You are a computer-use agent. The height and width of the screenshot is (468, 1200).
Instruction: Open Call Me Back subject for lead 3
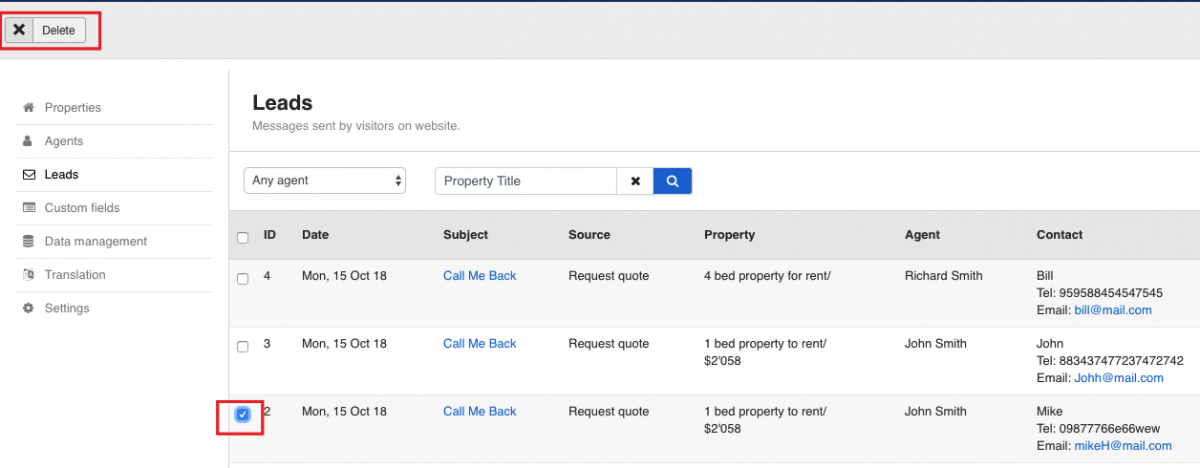coord(479,344)
